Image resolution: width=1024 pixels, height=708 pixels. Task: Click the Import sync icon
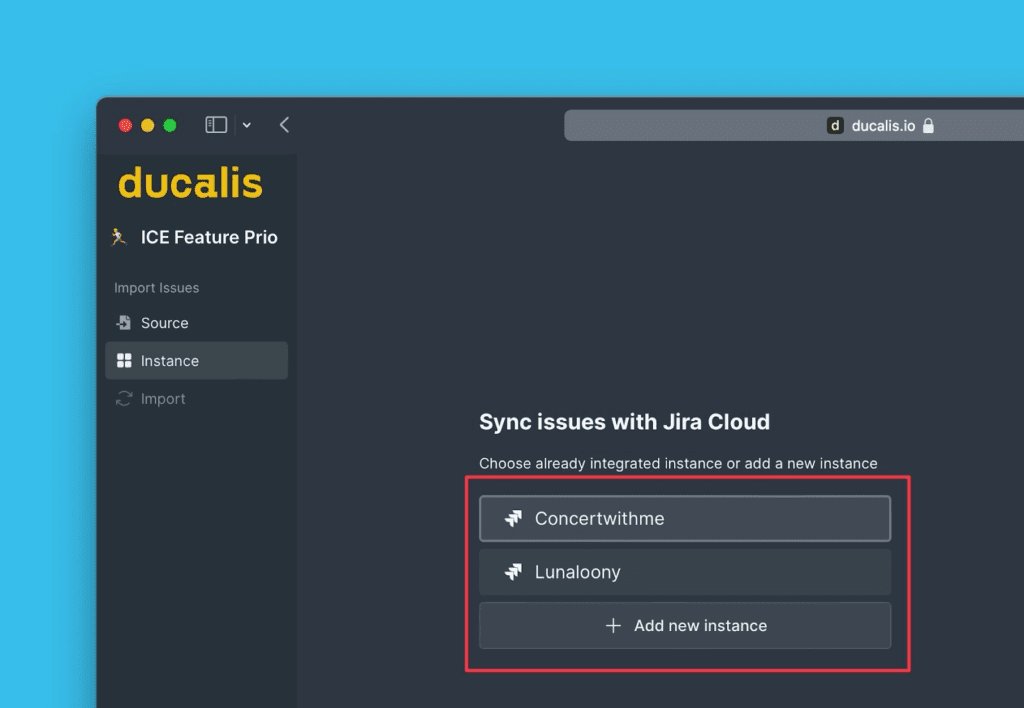(x=122, y=398)
